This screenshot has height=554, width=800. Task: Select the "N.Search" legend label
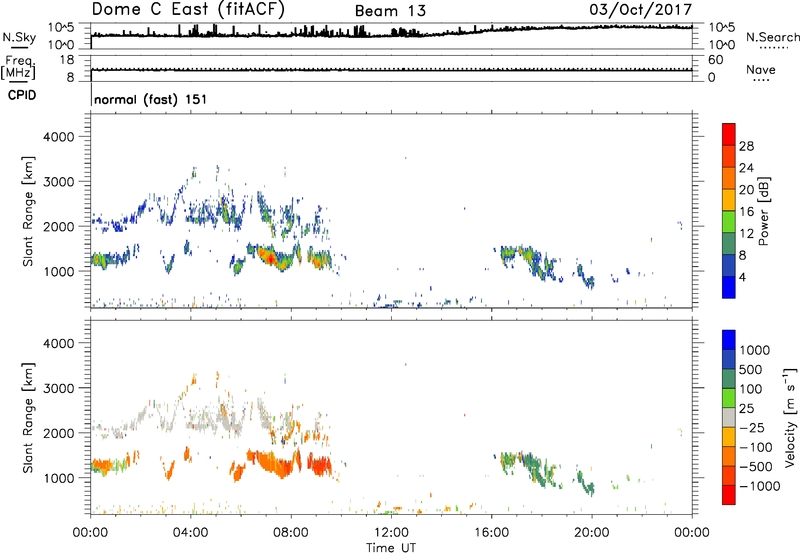click(x=773, y=37)
